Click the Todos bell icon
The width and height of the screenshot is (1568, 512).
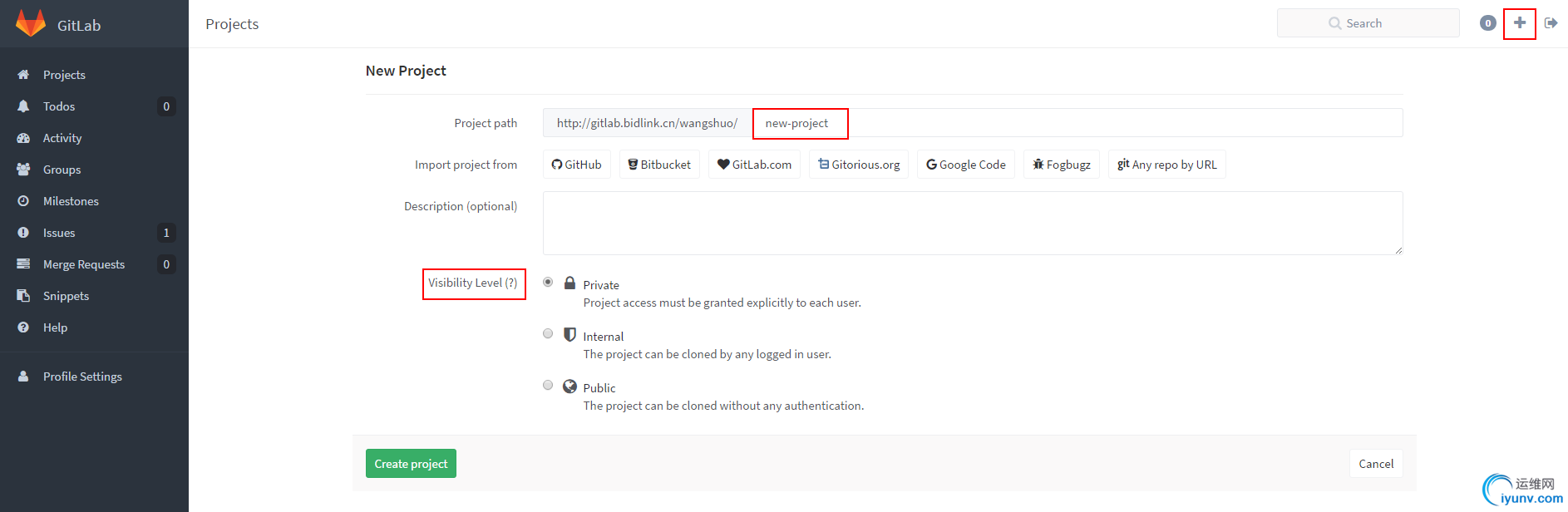click(23, 106)
